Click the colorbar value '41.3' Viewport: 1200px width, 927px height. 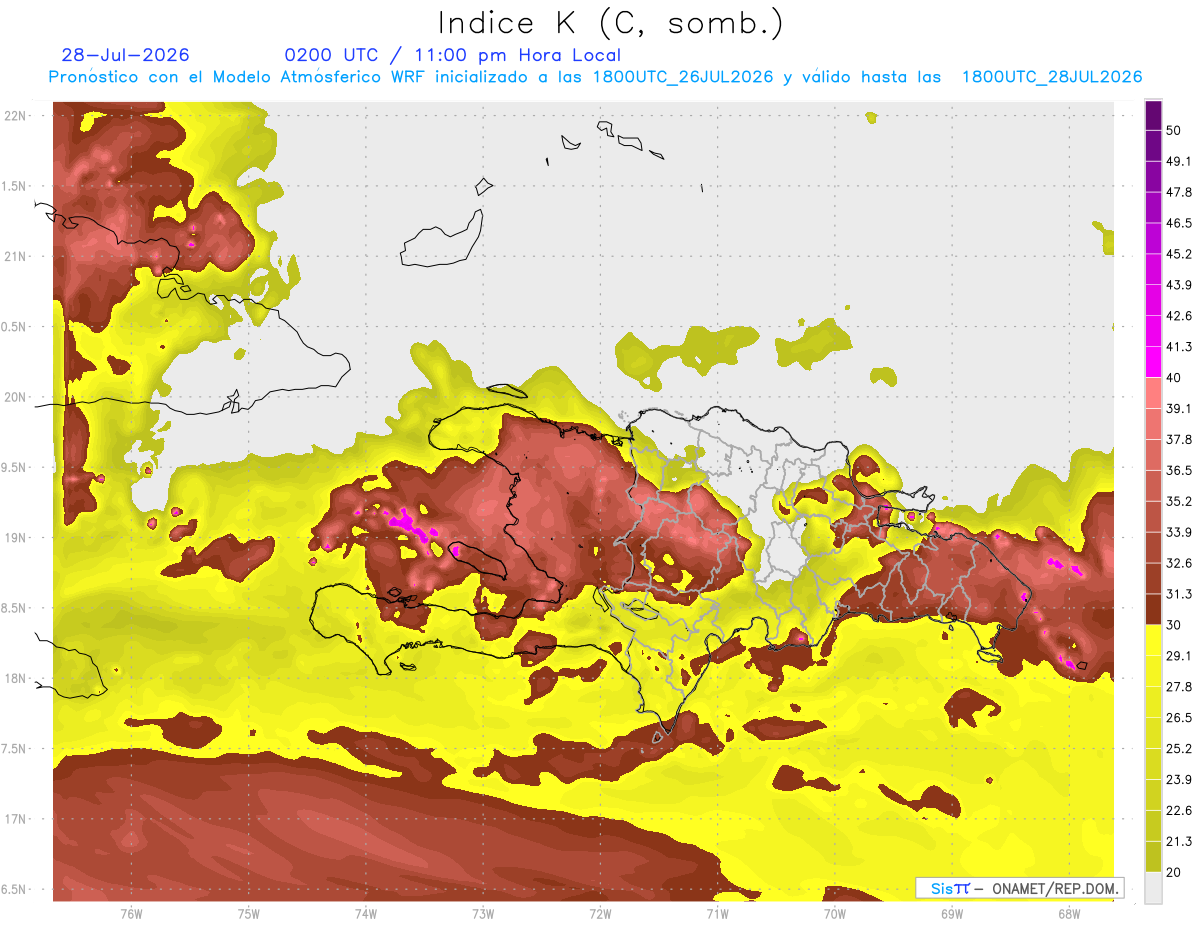coord(1179,347)
